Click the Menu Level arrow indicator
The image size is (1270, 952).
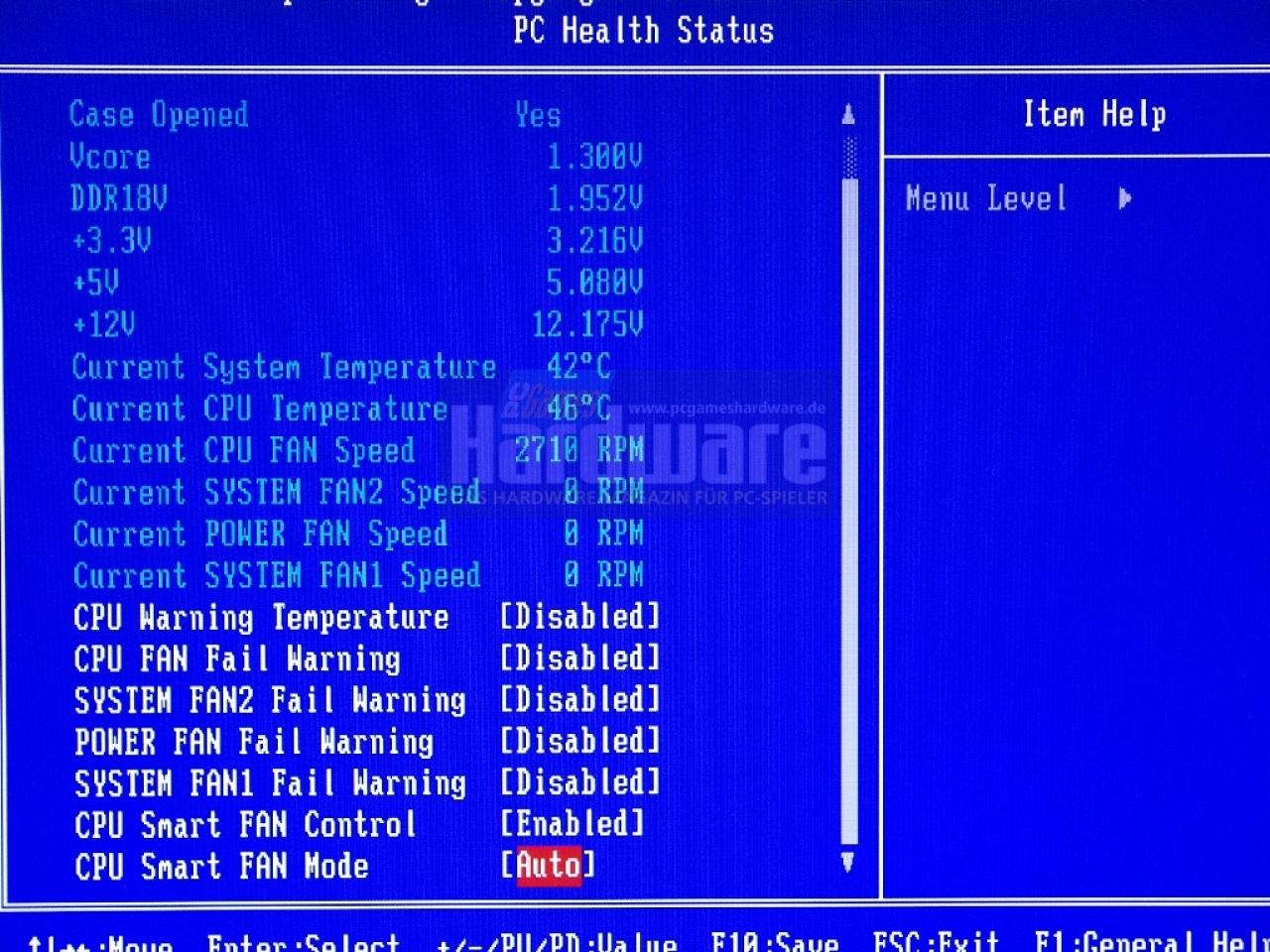point(1125,198)
